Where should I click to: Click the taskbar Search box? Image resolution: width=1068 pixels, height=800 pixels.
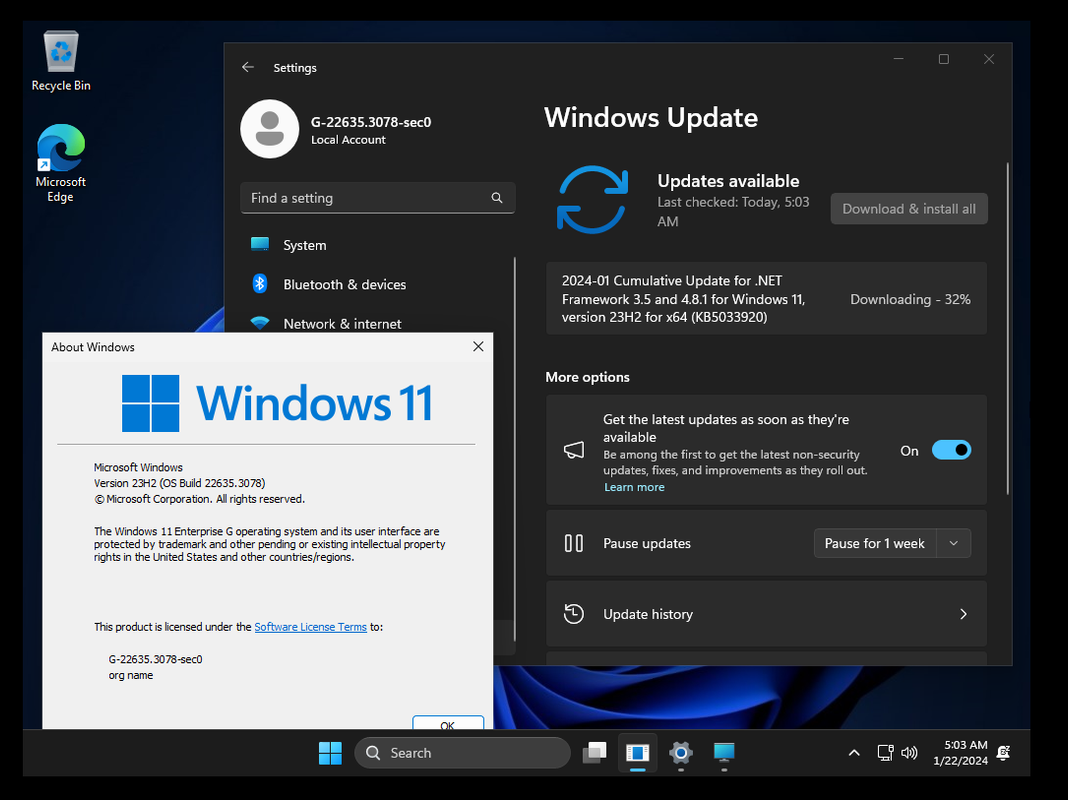462,753
